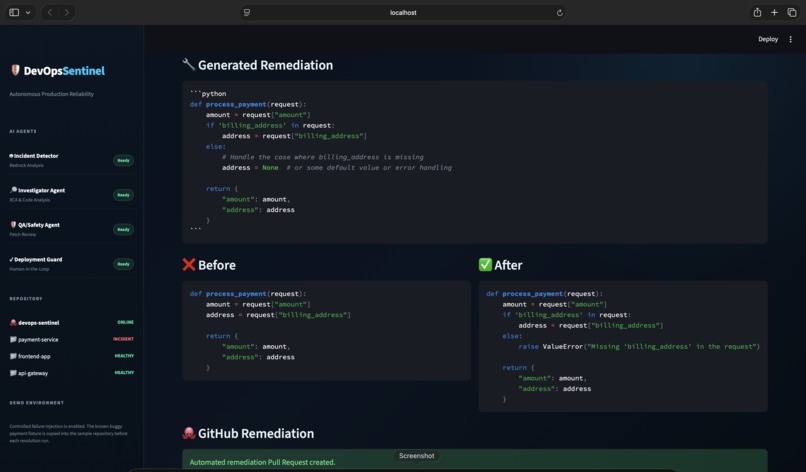The width and height of the screenshot is (806, 472).
Task: Click the red X Before icon
Action: [x=189, y=264]
